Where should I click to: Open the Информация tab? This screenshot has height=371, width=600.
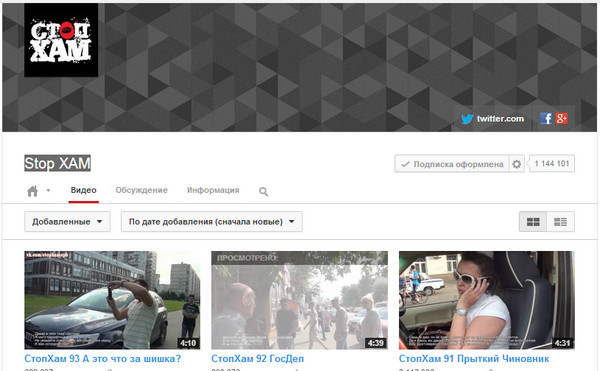pyautogui.click(x=213, y=190)
